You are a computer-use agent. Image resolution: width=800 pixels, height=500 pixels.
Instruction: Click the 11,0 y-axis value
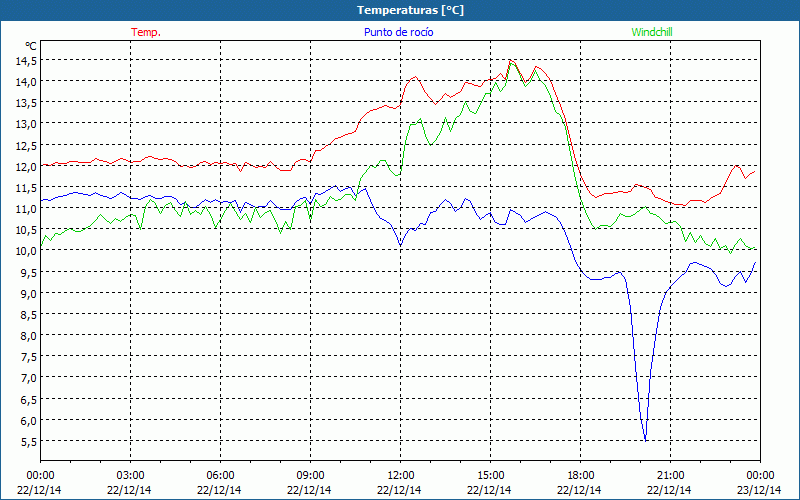(26, 209)
